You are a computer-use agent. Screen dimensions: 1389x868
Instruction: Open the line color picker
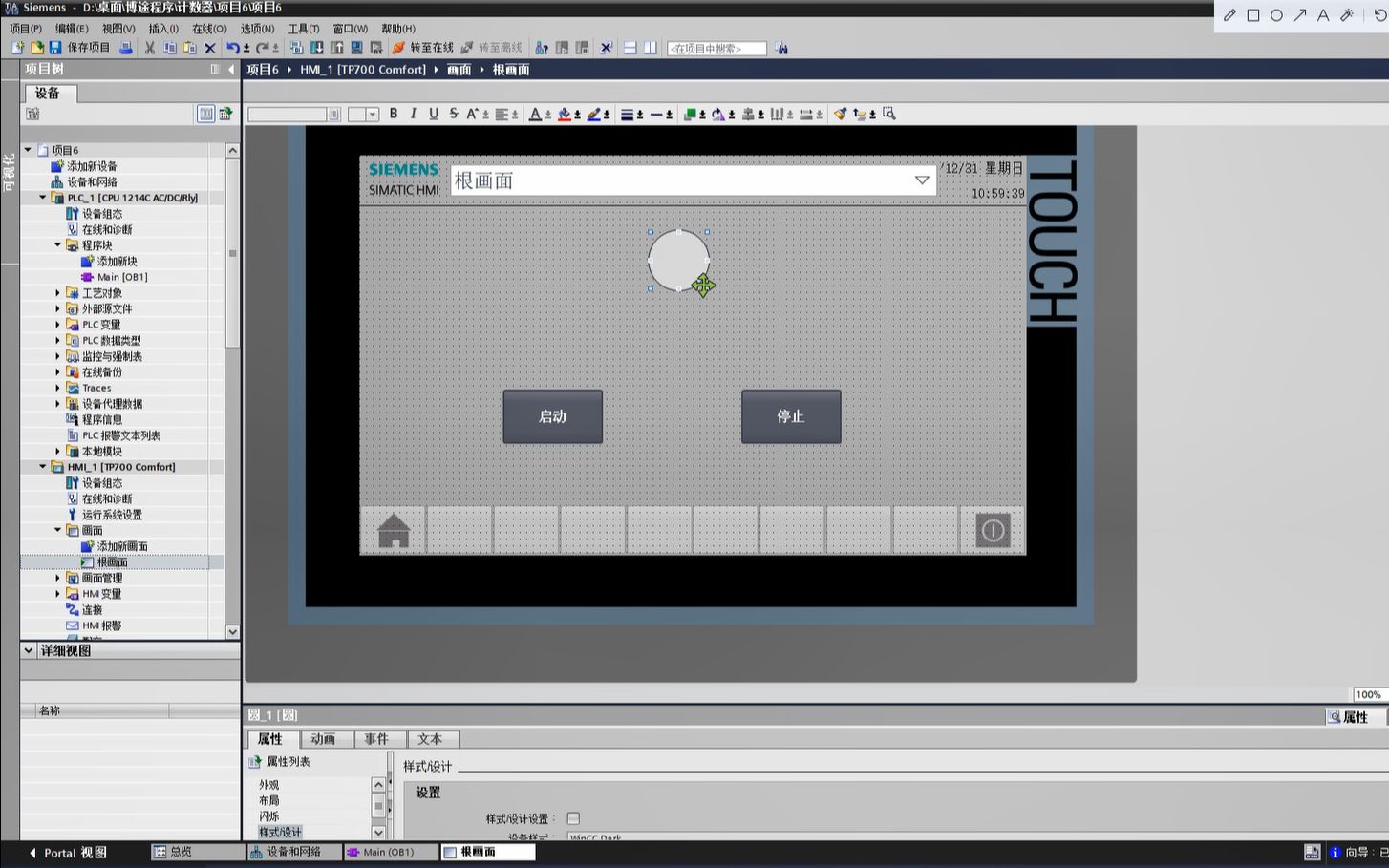[594, 114]
